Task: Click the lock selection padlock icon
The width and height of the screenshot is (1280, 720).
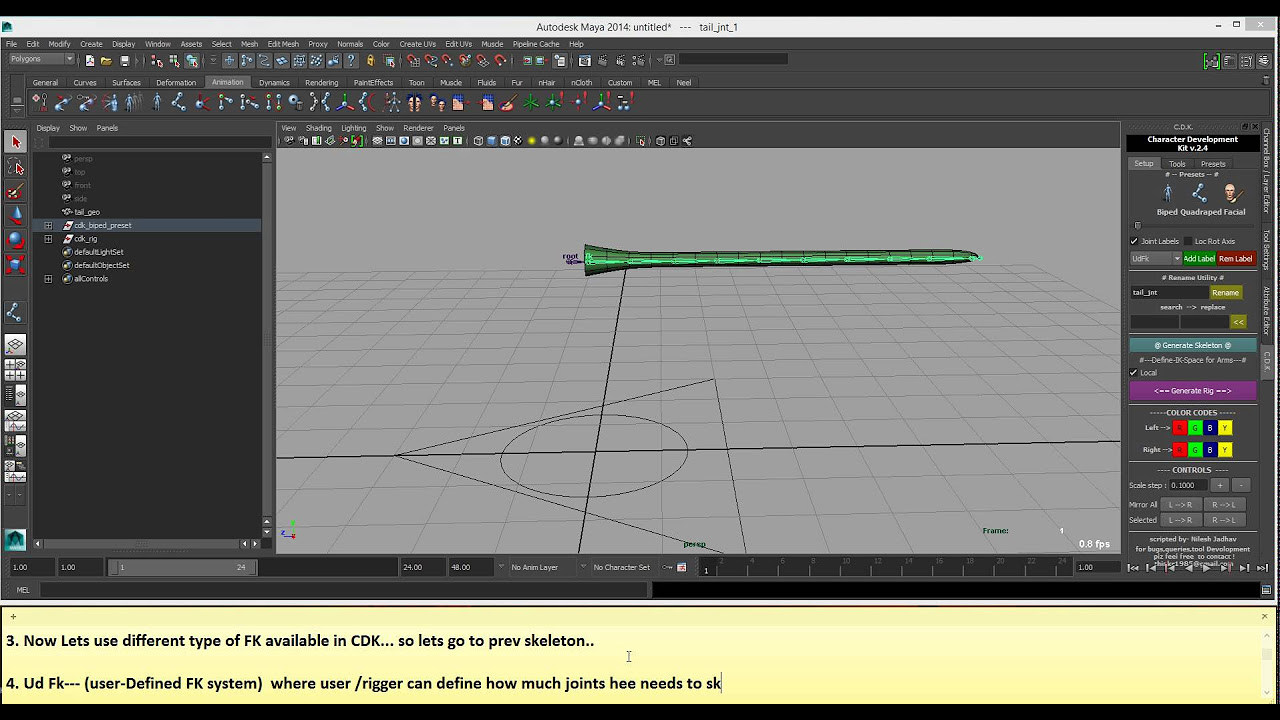Action: 370,60
